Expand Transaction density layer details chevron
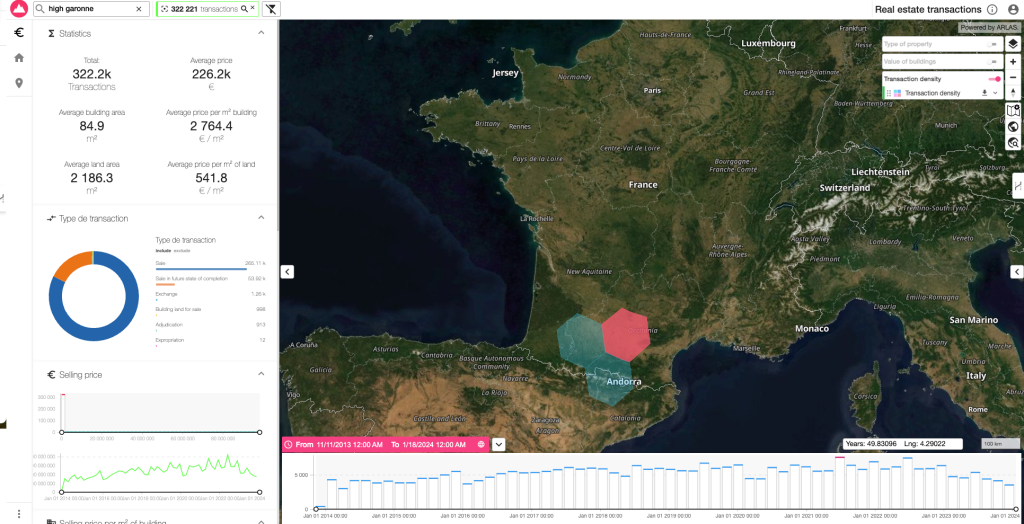Viewport: 1024px width, 524px height. [995, 93]
